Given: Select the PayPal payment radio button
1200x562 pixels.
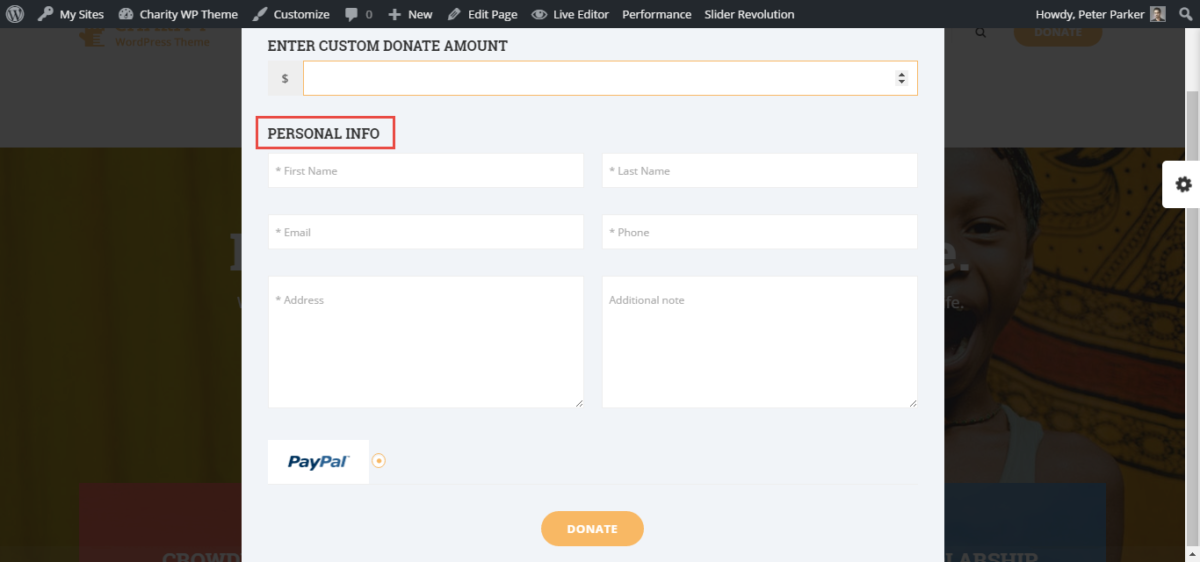Looking at the screenshot, I should click(x=378, y=461).
